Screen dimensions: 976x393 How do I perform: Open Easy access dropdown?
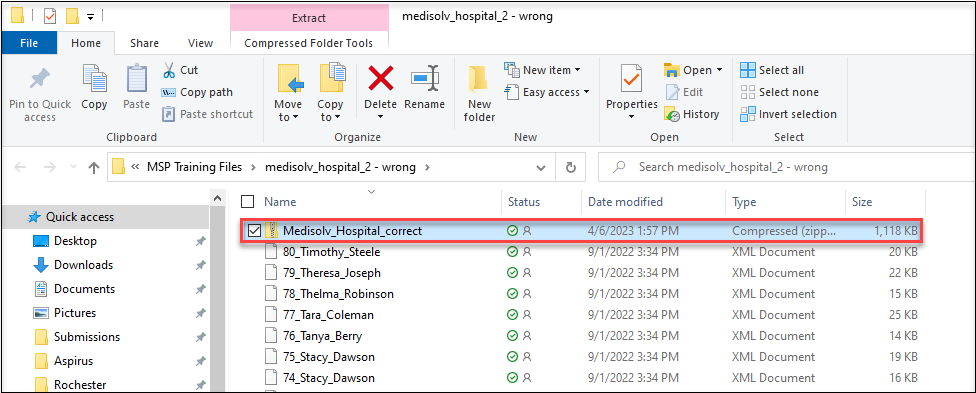(547, 92)
